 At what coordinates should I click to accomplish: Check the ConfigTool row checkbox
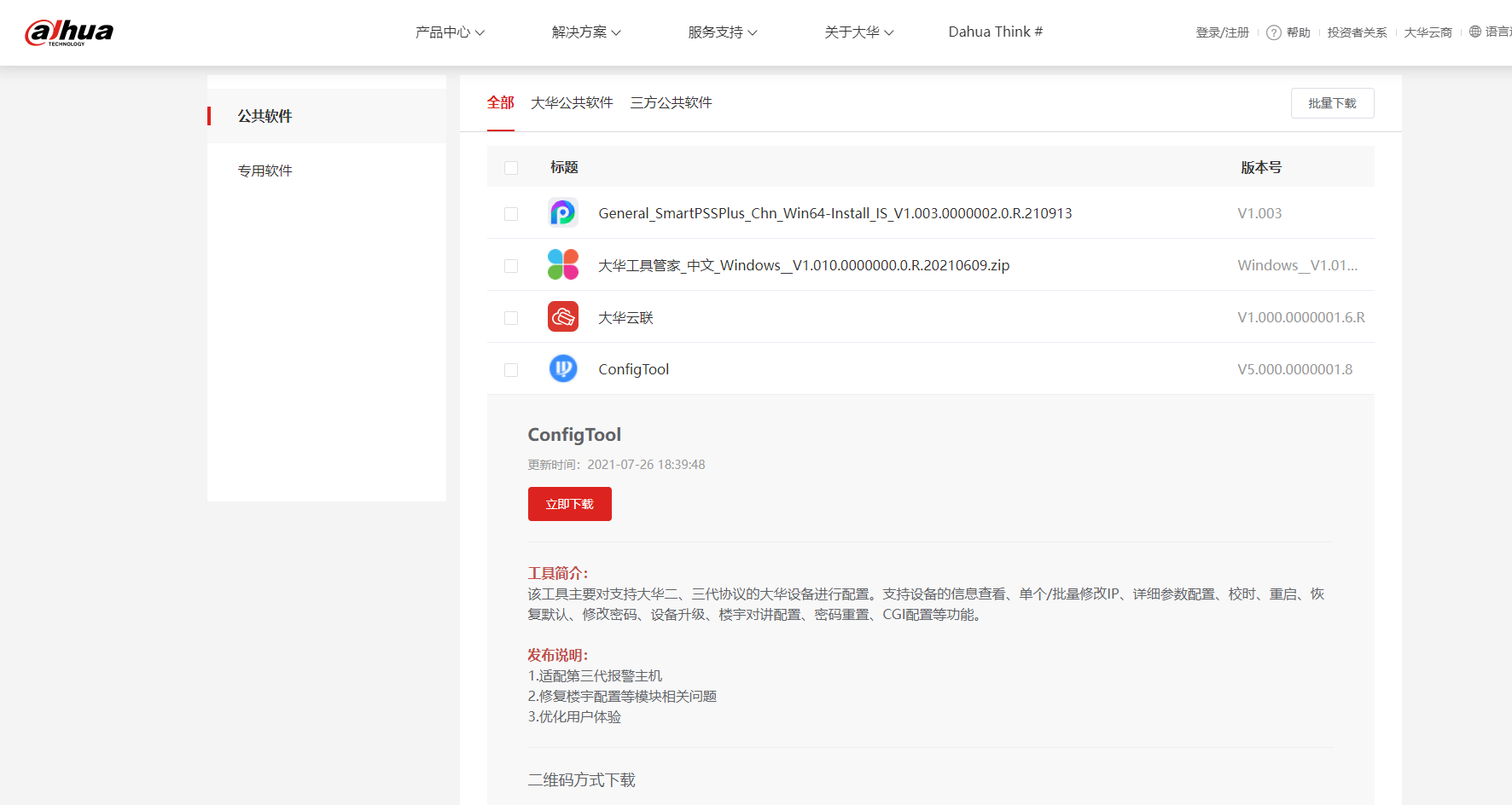click(511, 370)
